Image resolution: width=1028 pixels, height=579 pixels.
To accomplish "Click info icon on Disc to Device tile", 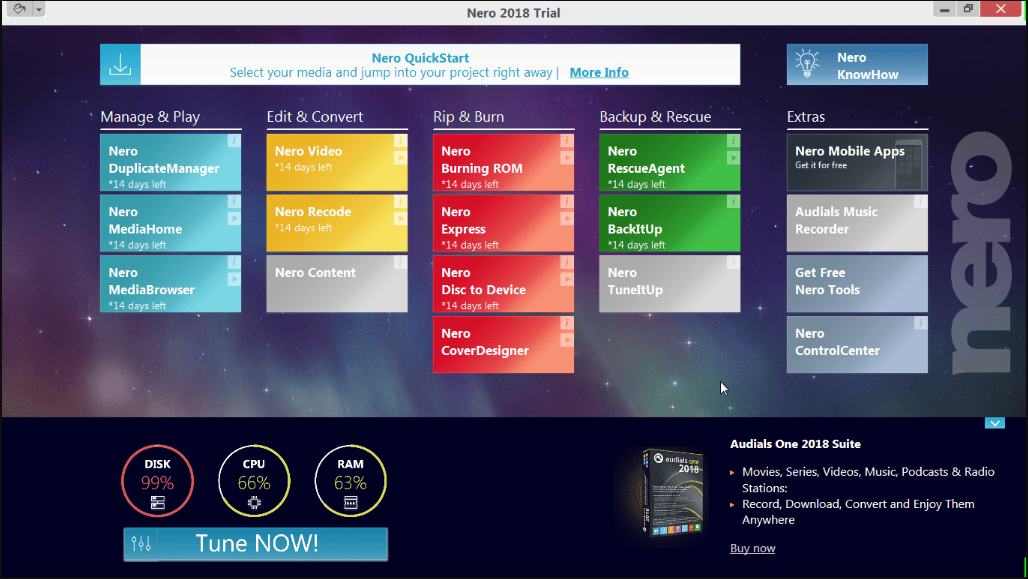I will coord(567,262).
